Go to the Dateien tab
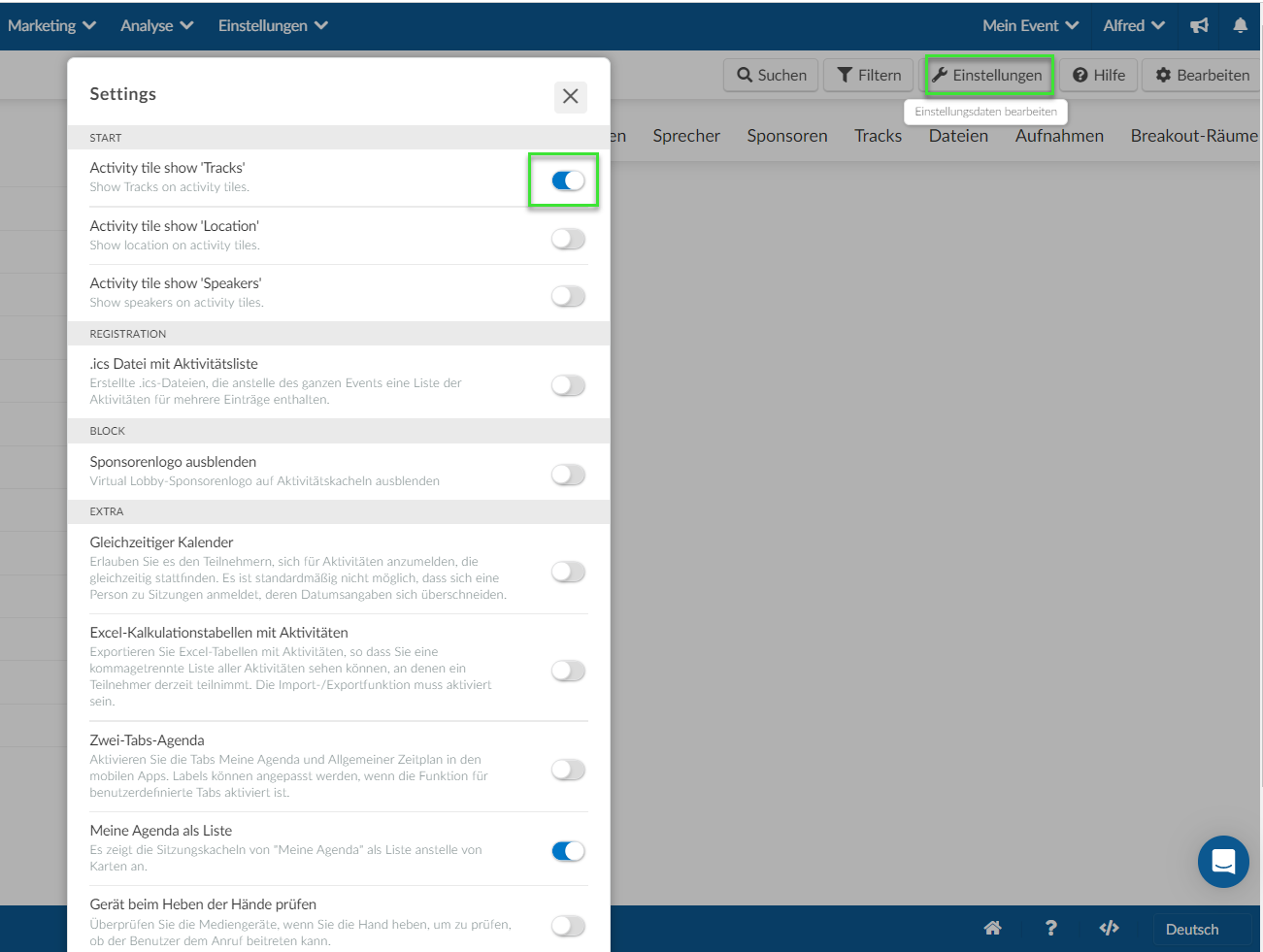 point(958,136)
